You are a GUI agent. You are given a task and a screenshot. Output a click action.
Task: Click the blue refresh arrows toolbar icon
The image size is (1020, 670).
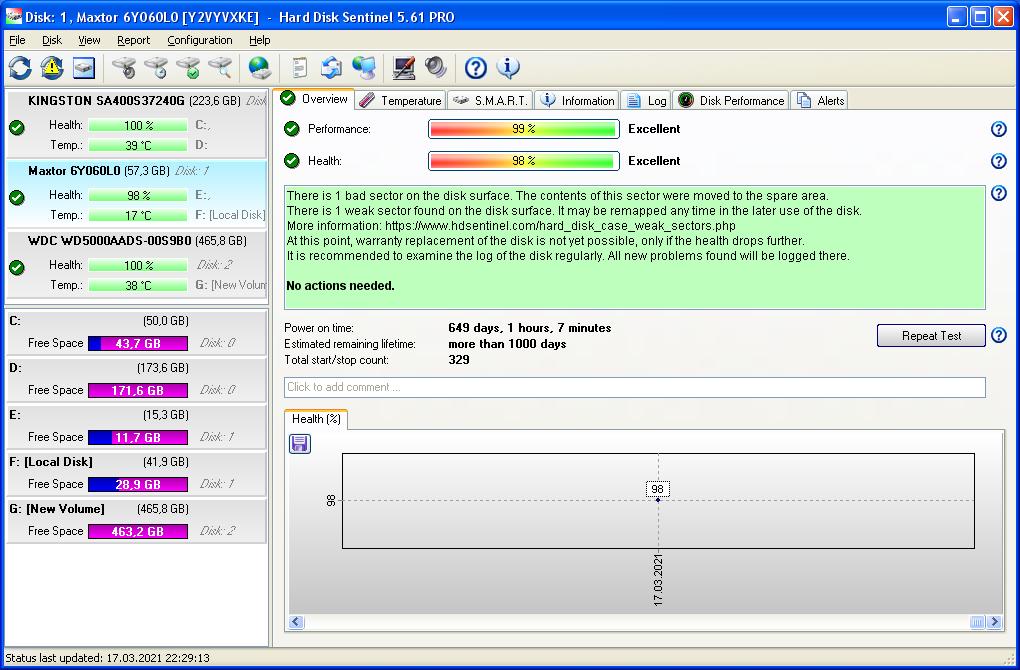click(x=20, y=67)
